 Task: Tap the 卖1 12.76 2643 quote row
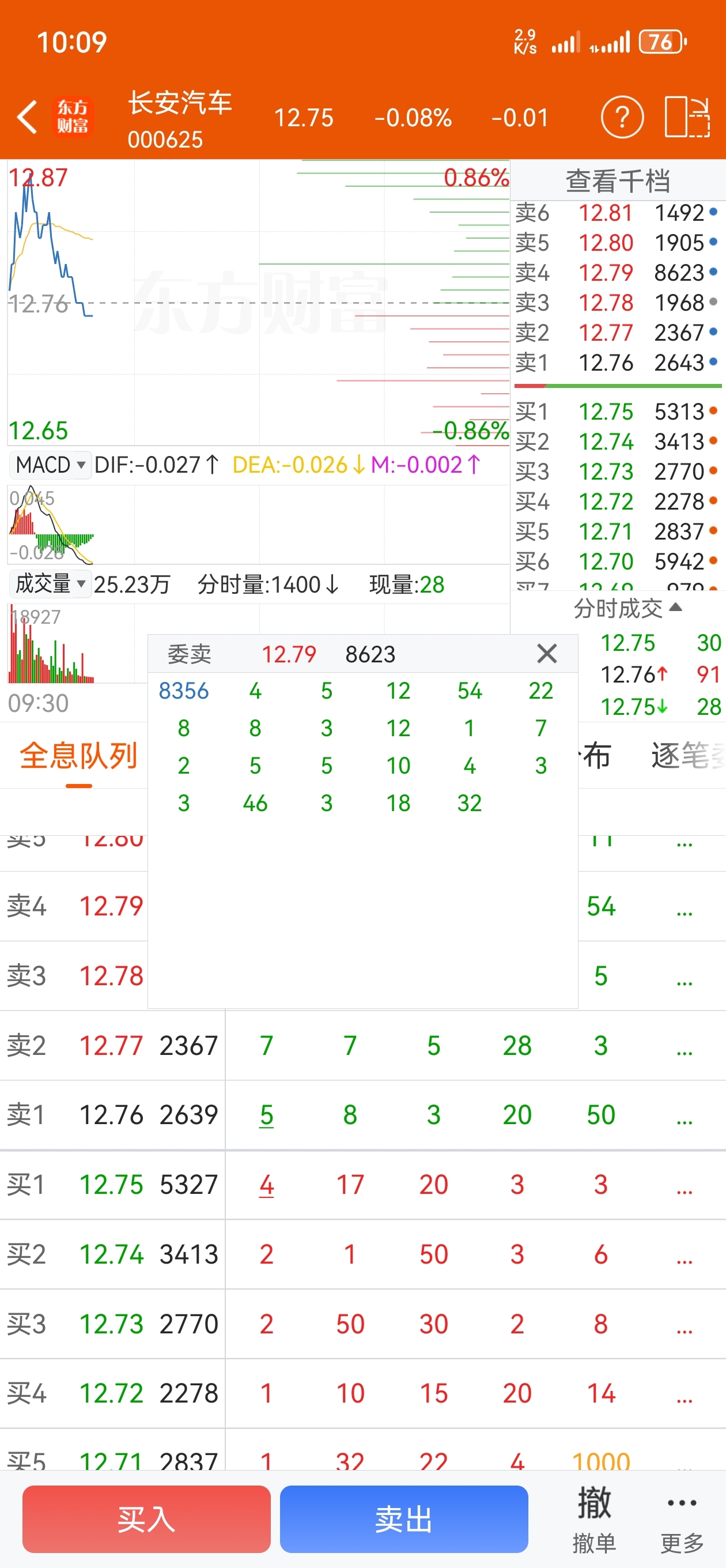tap(618, 363)
